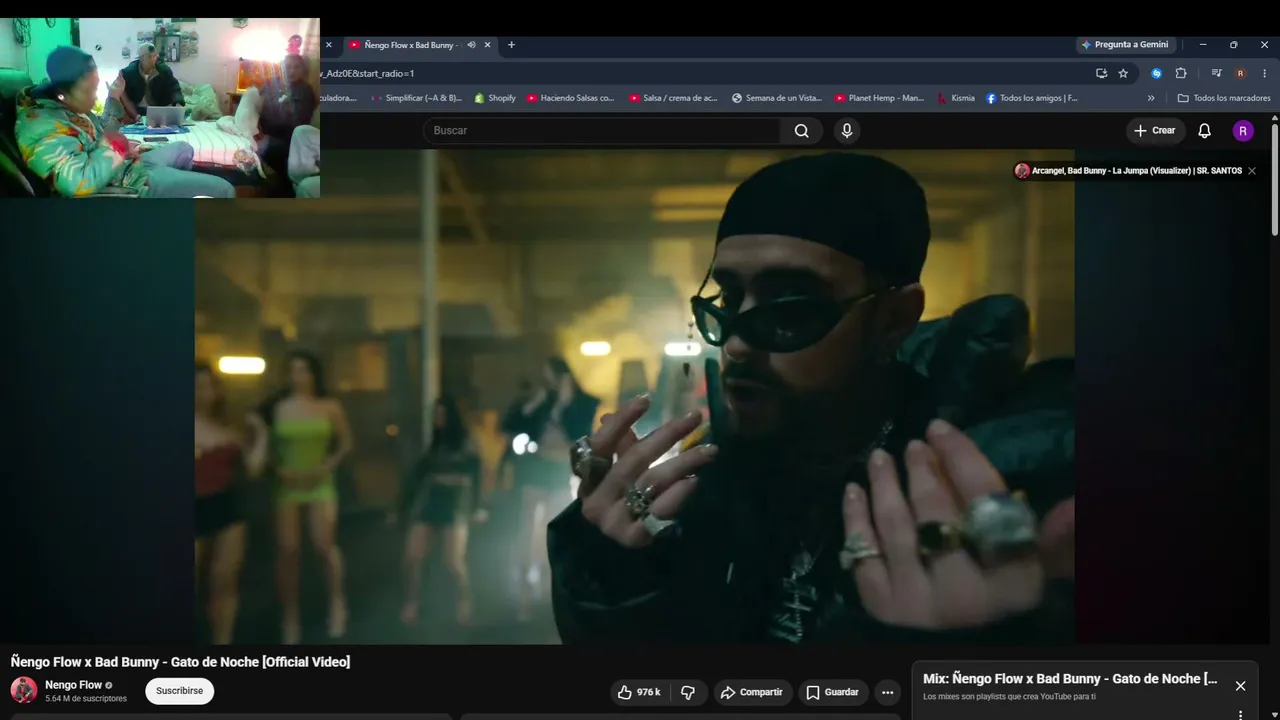This screenshot has width=1280, height=720.
Task: Open the Kismia bookmark
Action: click(x=956, y=98)
